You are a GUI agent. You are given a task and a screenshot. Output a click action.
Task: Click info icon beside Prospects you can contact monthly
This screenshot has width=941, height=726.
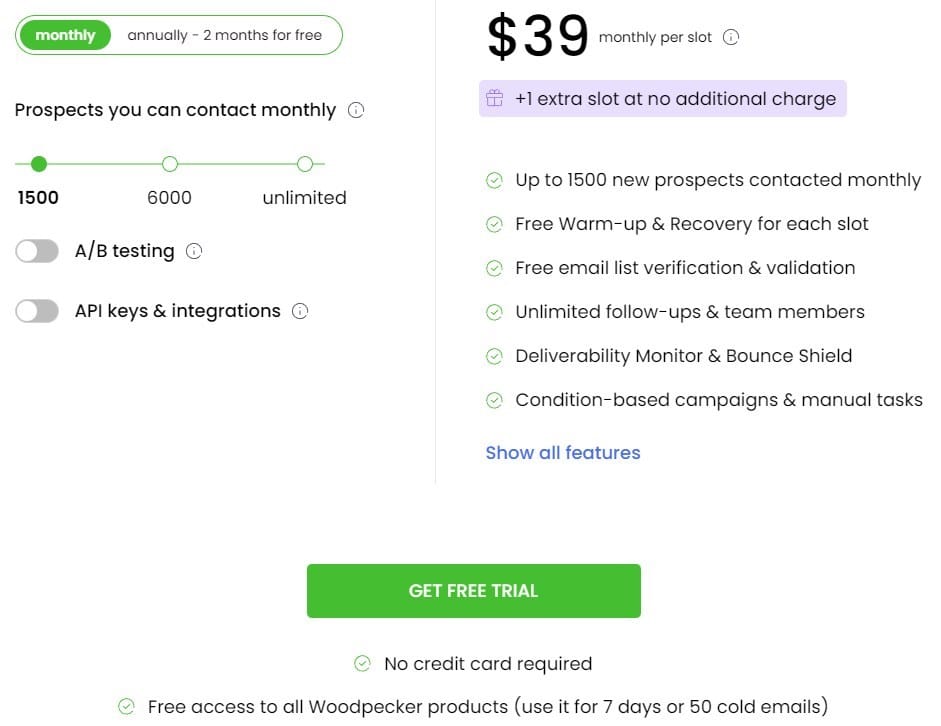click(x=356, y=110)
